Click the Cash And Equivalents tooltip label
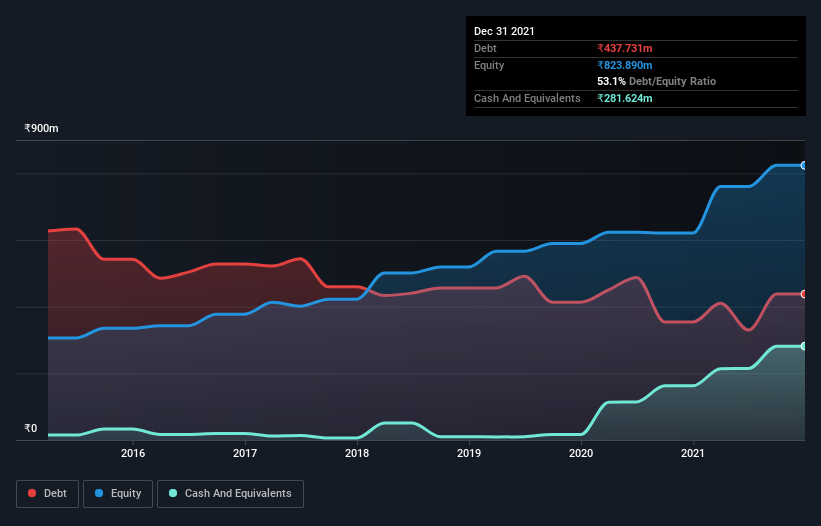821x526 pixels. pos(527,98)
